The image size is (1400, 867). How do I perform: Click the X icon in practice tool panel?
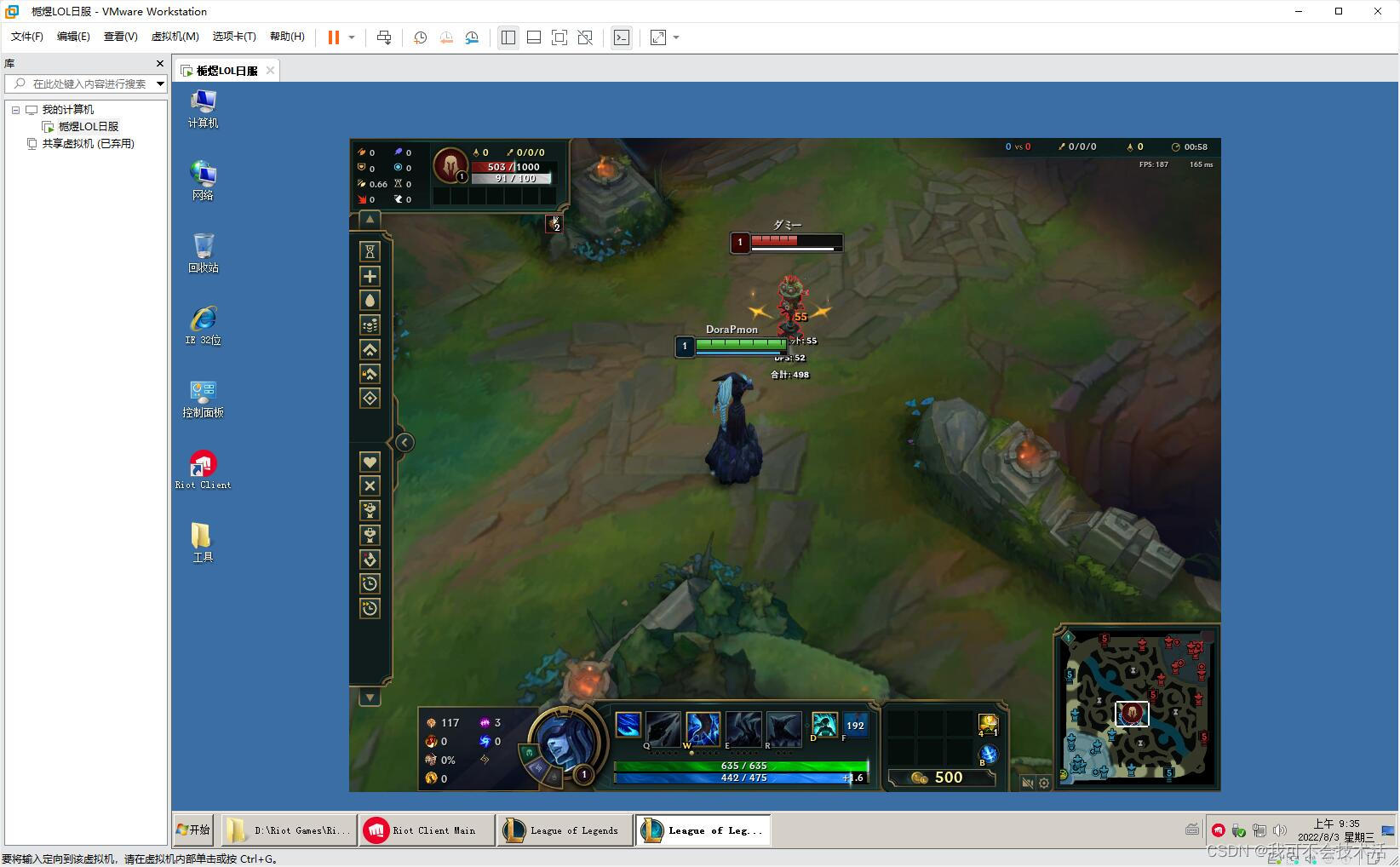(x=370, y=485)
